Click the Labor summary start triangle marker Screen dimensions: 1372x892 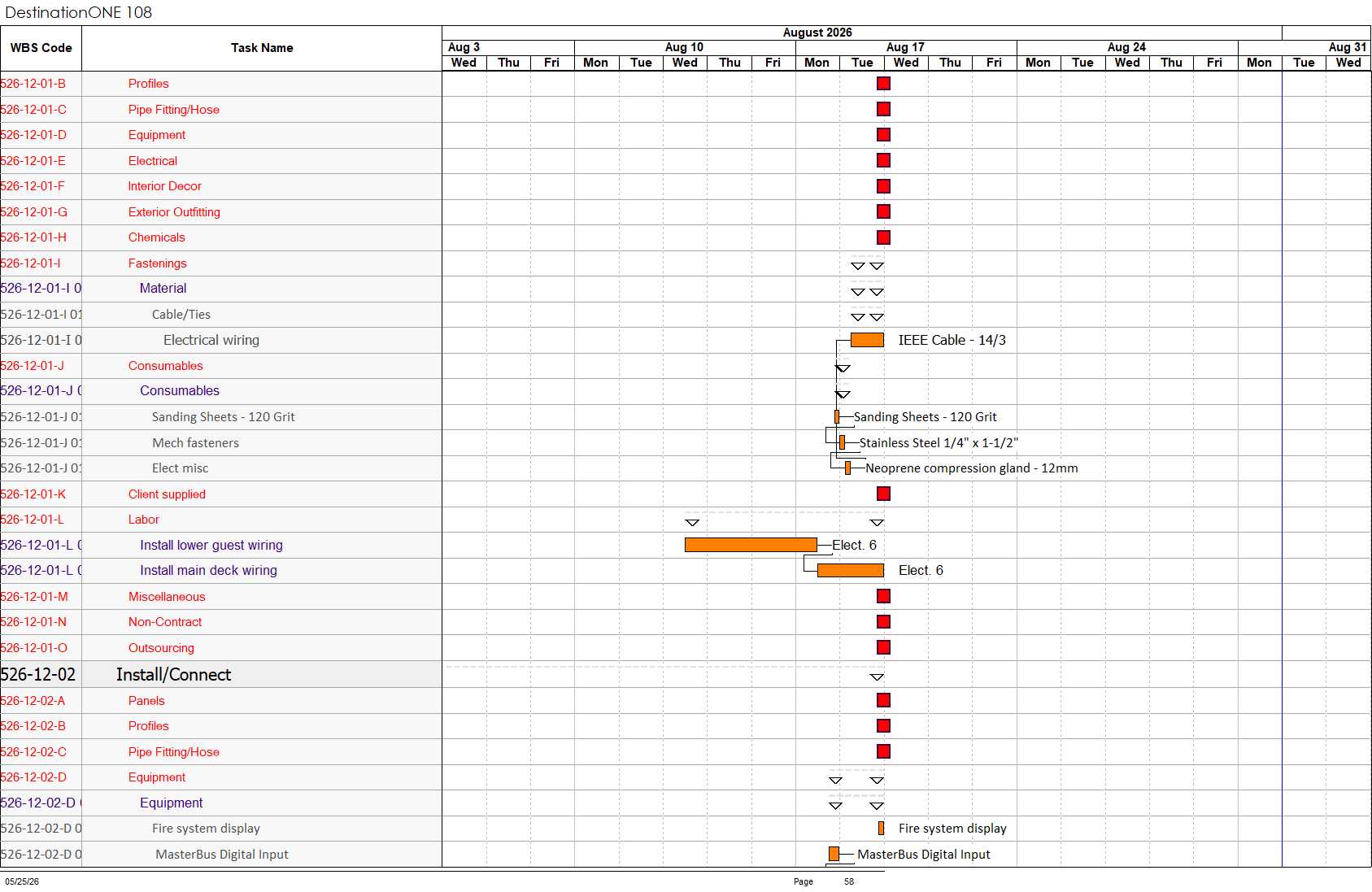click(x=692, y=523)
